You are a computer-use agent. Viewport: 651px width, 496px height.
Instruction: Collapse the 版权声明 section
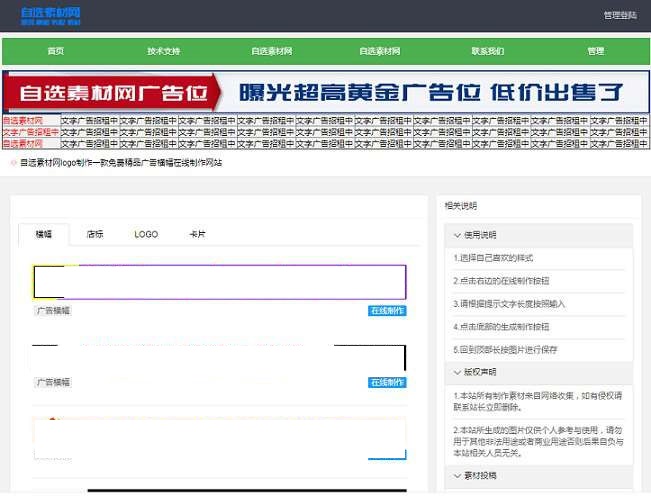[538, 372]
